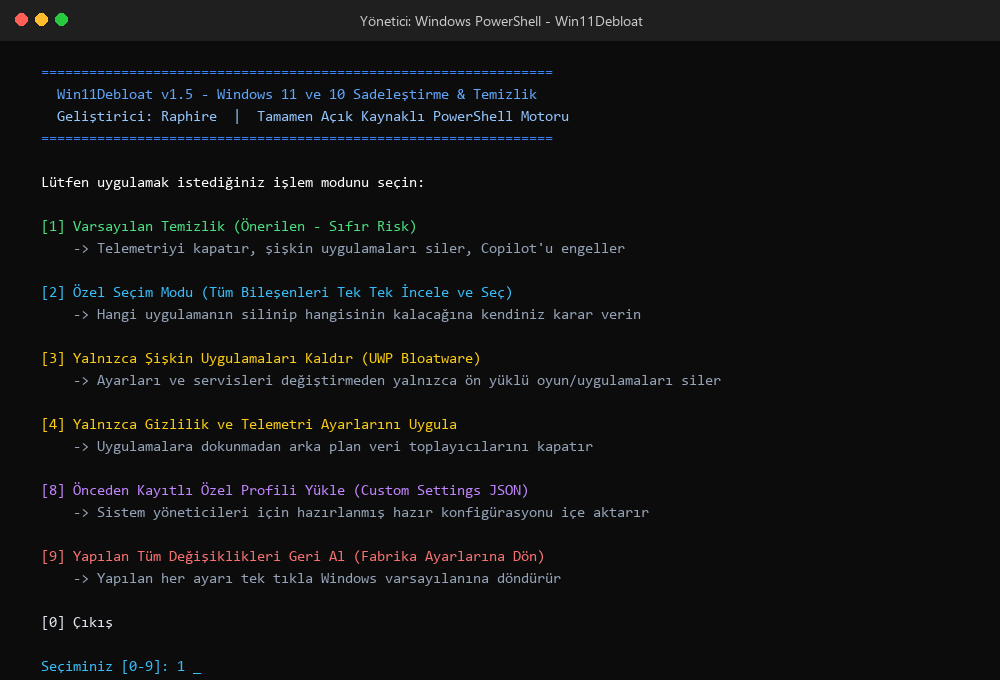This screenshot has height=680, width=1000.
Task: Click the "Geliştirici: Raphire" credit line
Action: 312,116
